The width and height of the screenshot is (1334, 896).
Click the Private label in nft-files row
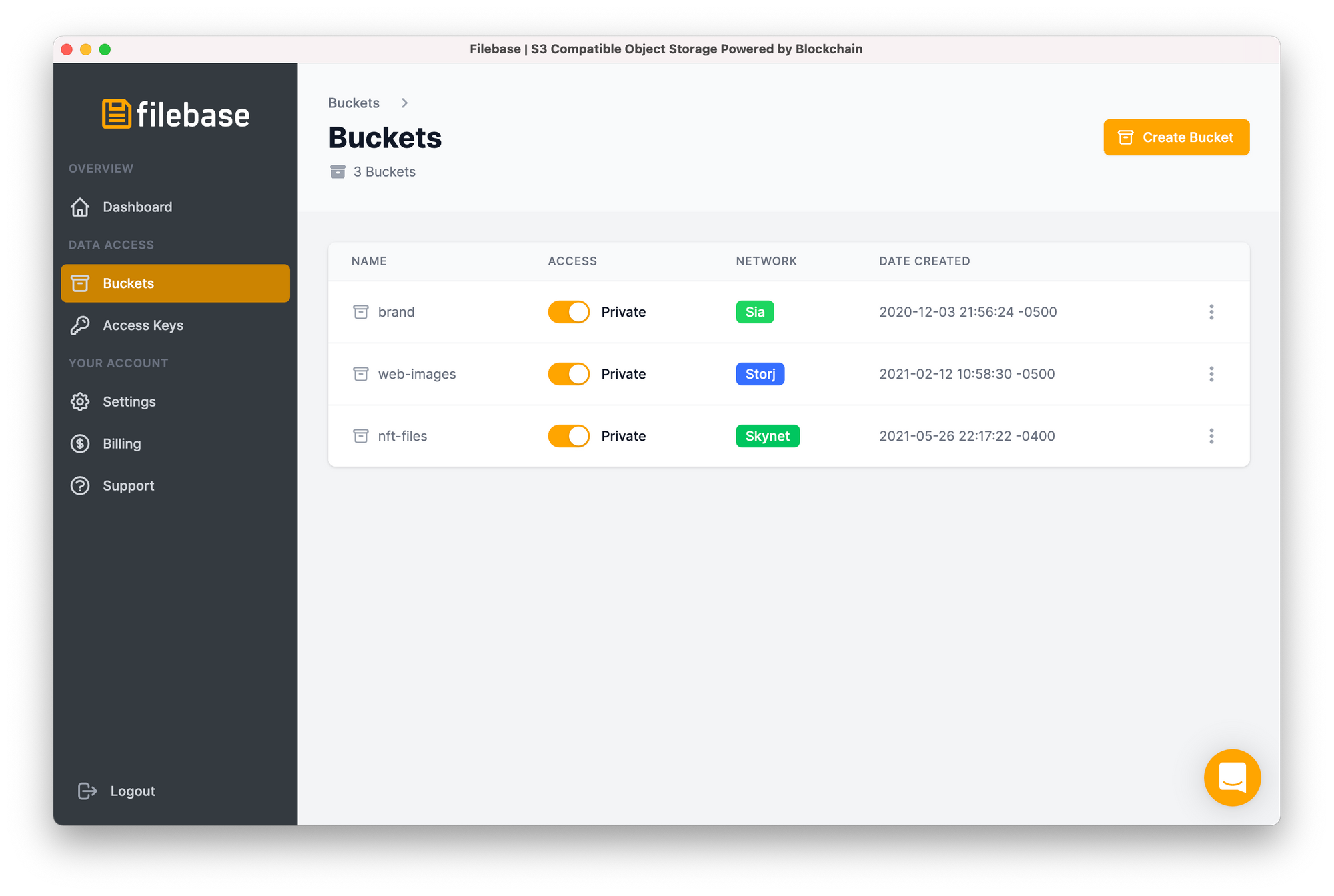pyautogui.click(x=624, y=436)
